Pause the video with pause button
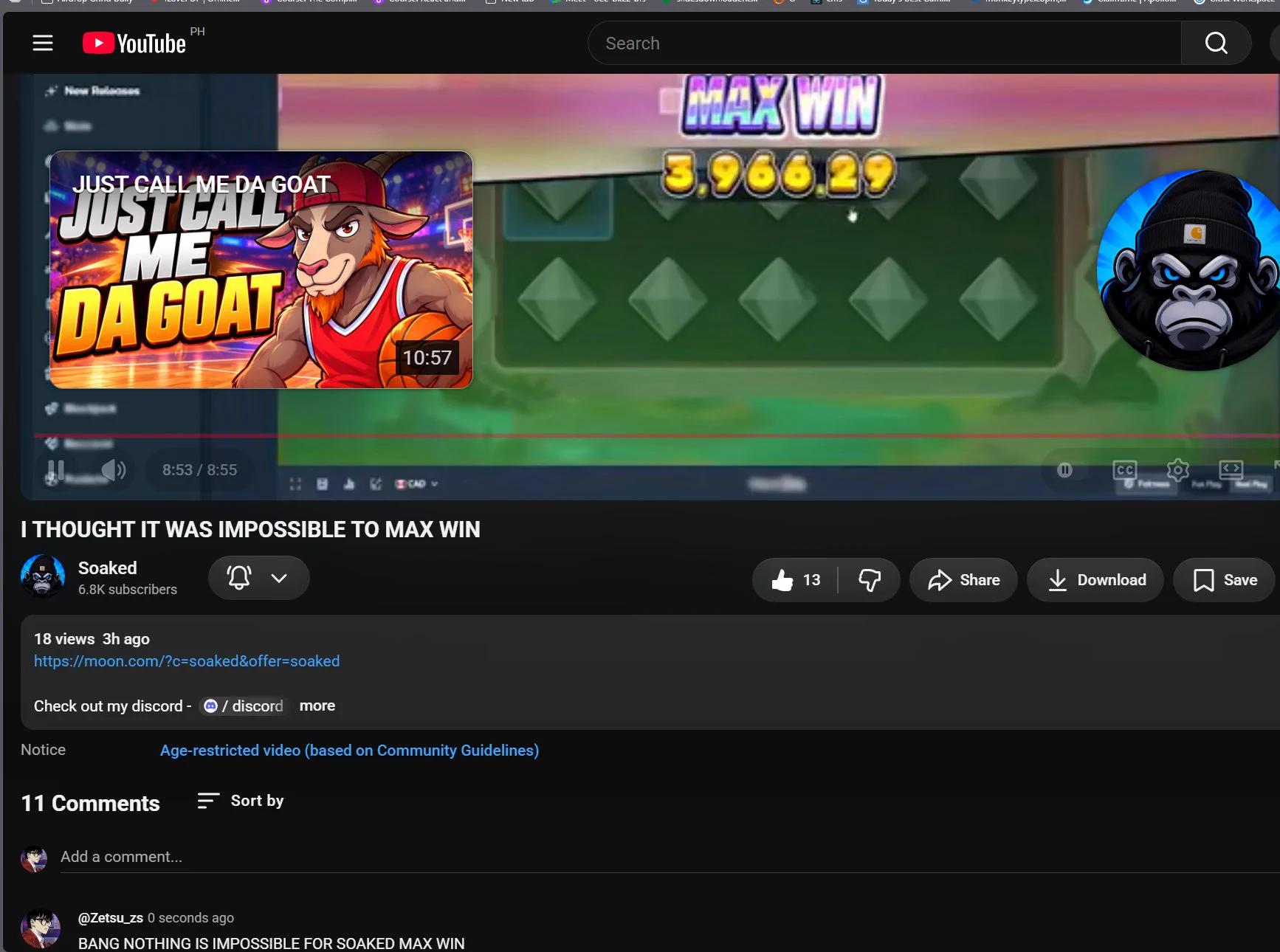The height and width of the screenshot is (952, 1280). pyautogui.click(x=56, y=470)
